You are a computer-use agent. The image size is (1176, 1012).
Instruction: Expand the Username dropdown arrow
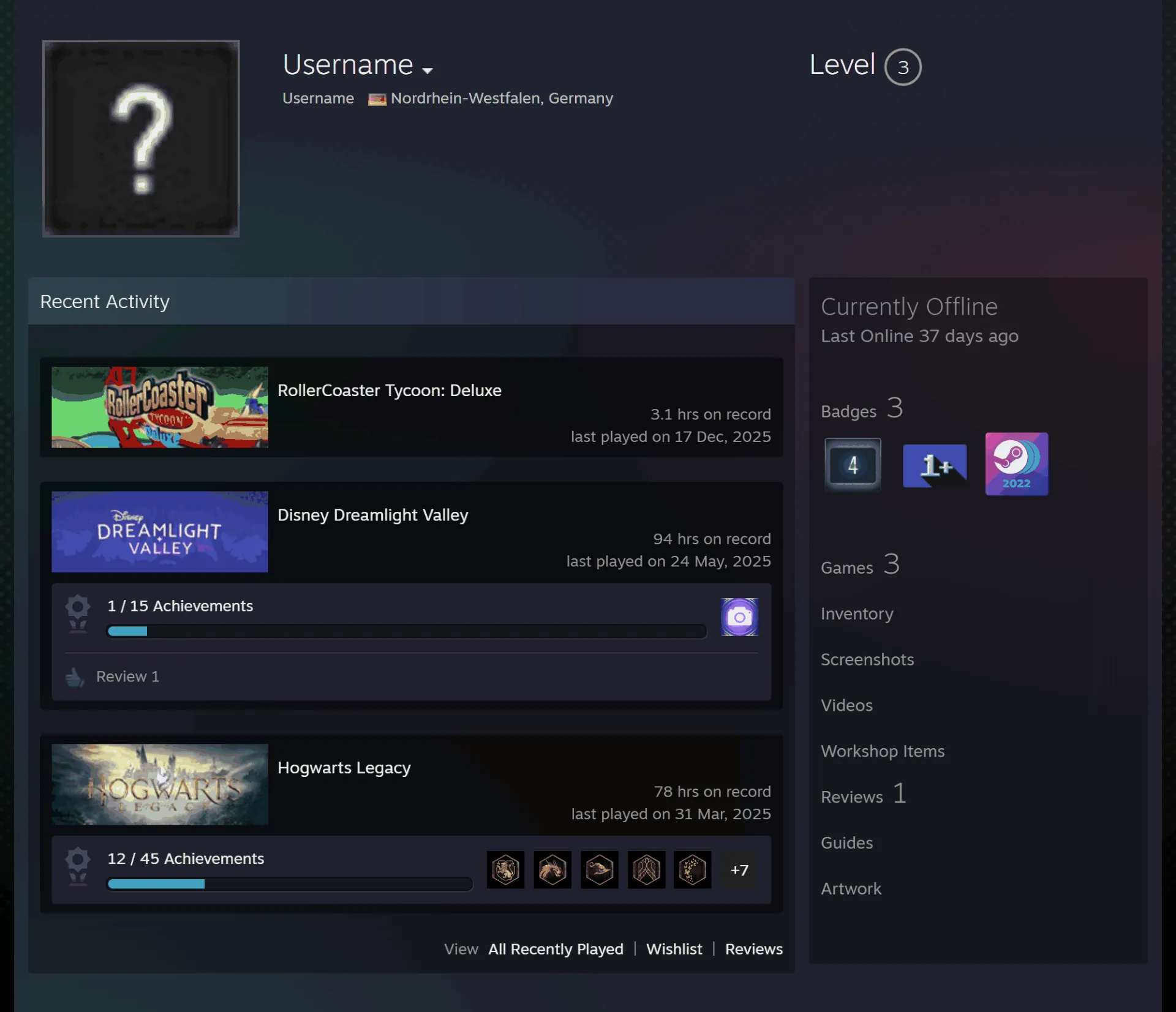point(428,70)
